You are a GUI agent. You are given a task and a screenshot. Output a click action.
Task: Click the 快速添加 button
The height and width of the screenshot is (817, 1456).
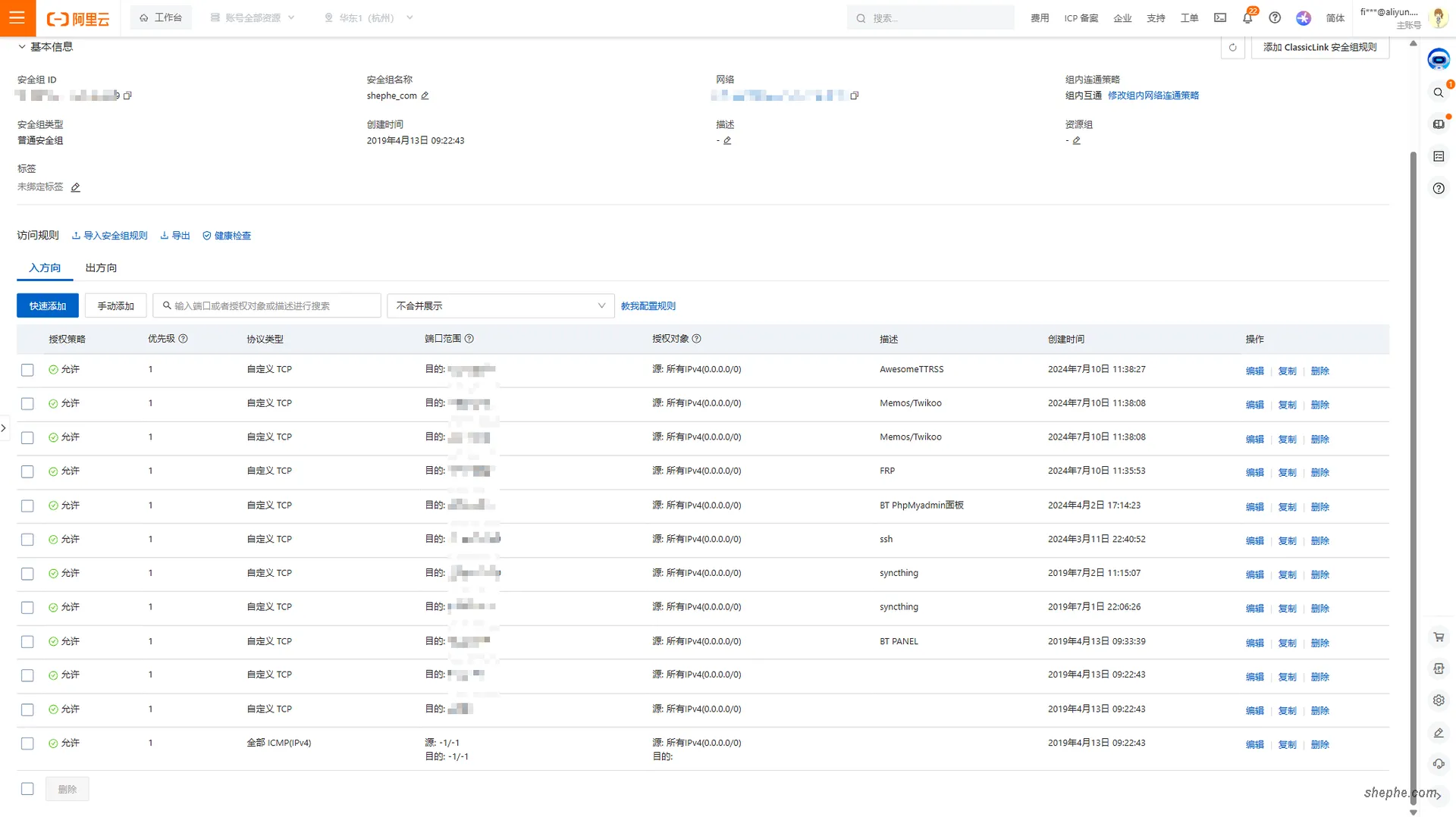[47, 305]
